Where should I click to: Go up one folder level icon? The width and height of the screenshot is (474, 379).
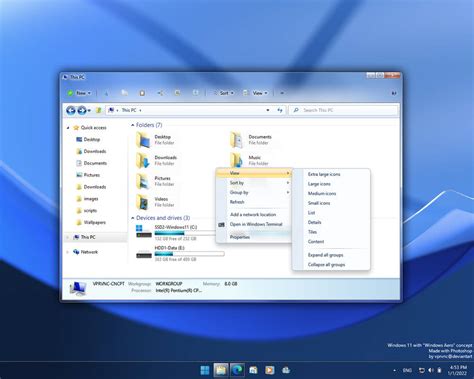(98, 110)
